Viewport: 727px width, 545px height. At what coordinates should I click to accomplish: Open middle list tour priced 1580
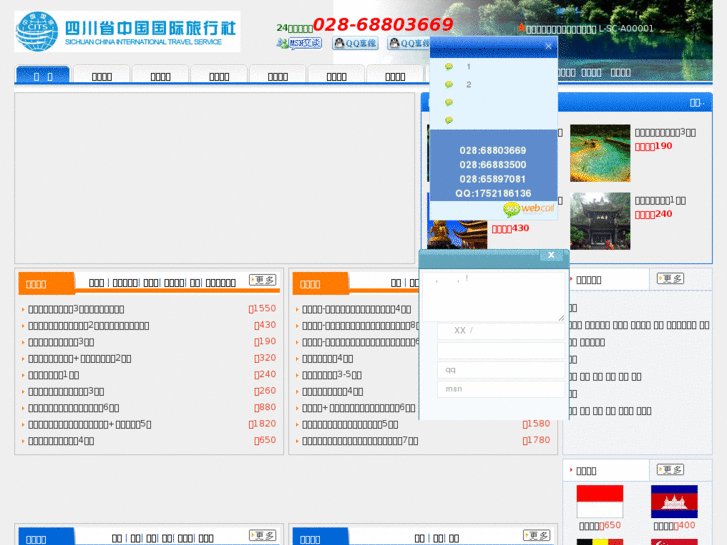350,424
